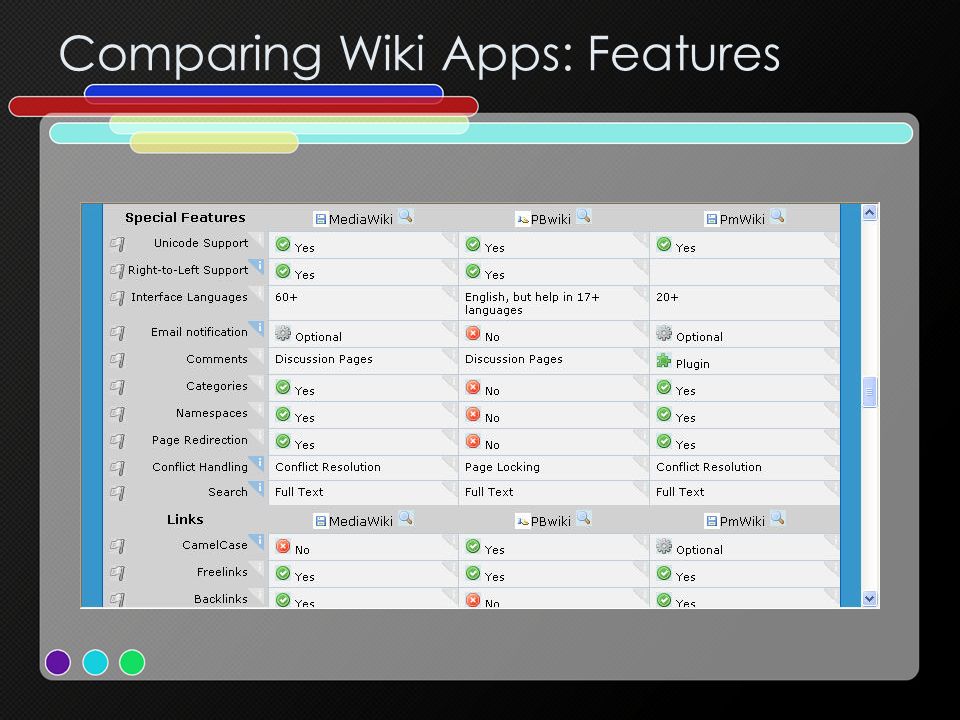Select the Namespaces feature label
Image resolution: width=960 pixels, height=720 pixels.
[212, 413]
